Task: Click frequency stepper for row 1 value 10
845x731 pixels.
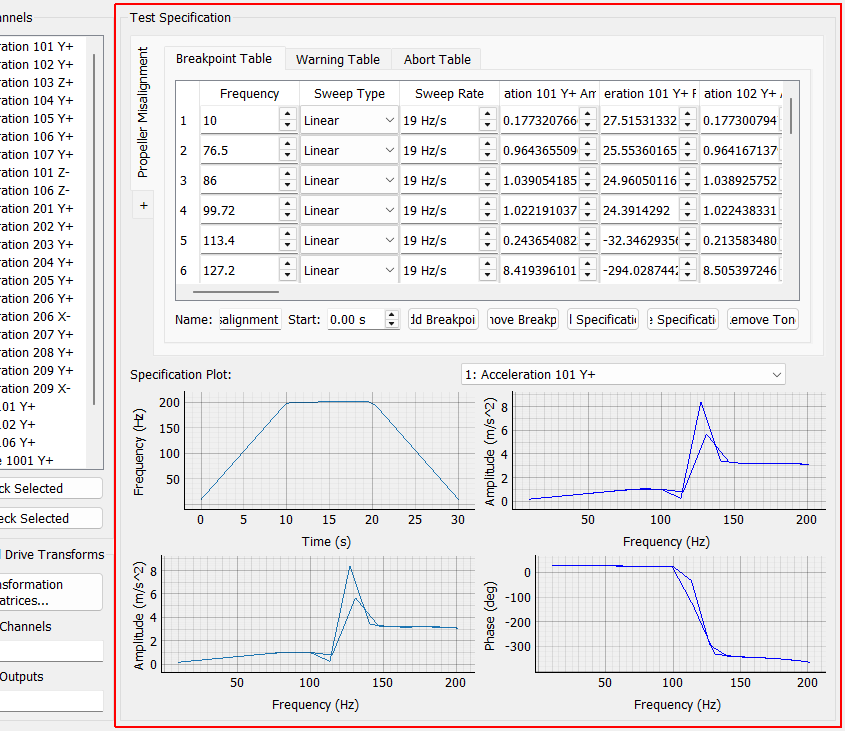Action: pyautogui.click(x=288, y=120)
